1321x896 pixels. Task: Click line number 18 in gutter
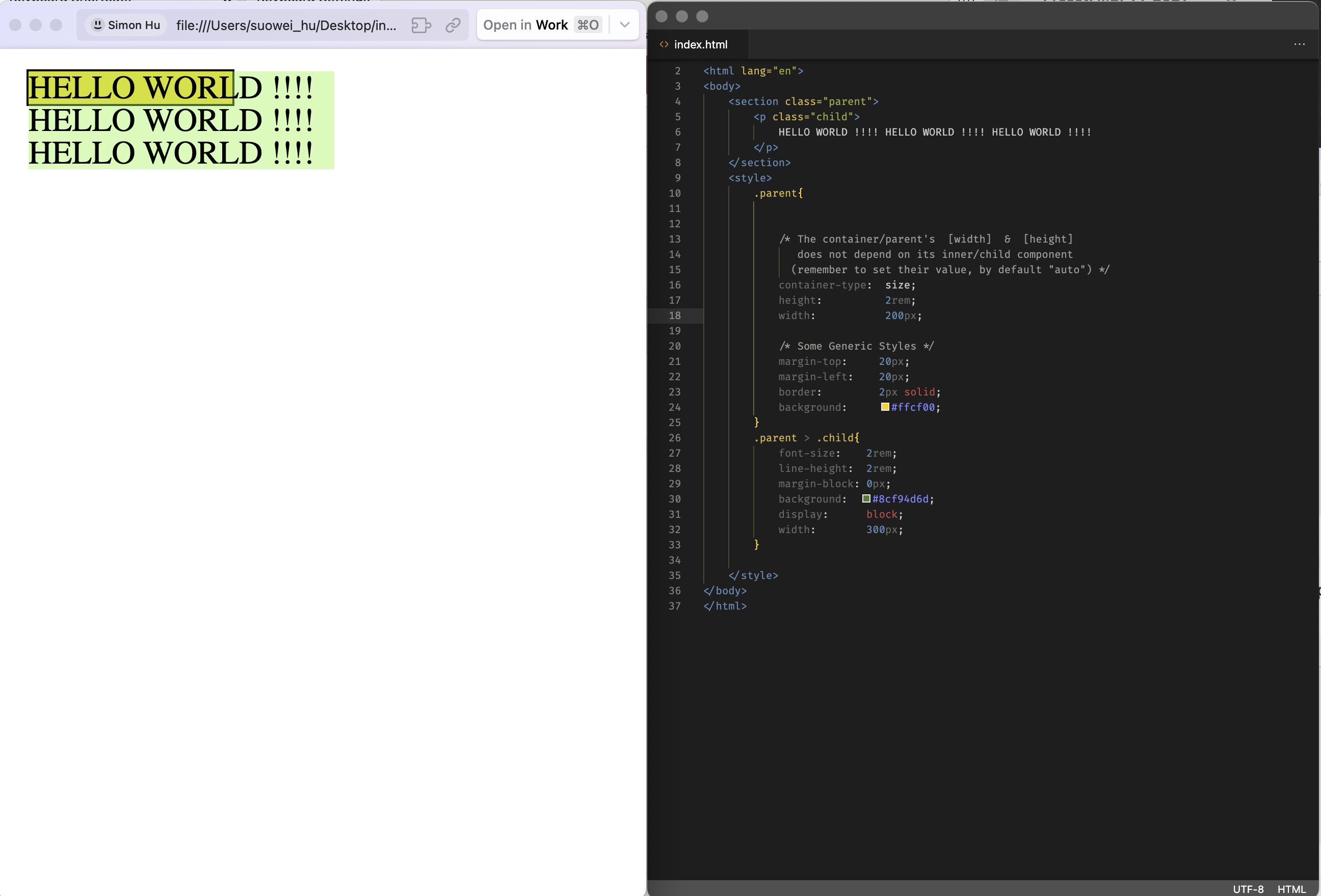tap(674, 315)
